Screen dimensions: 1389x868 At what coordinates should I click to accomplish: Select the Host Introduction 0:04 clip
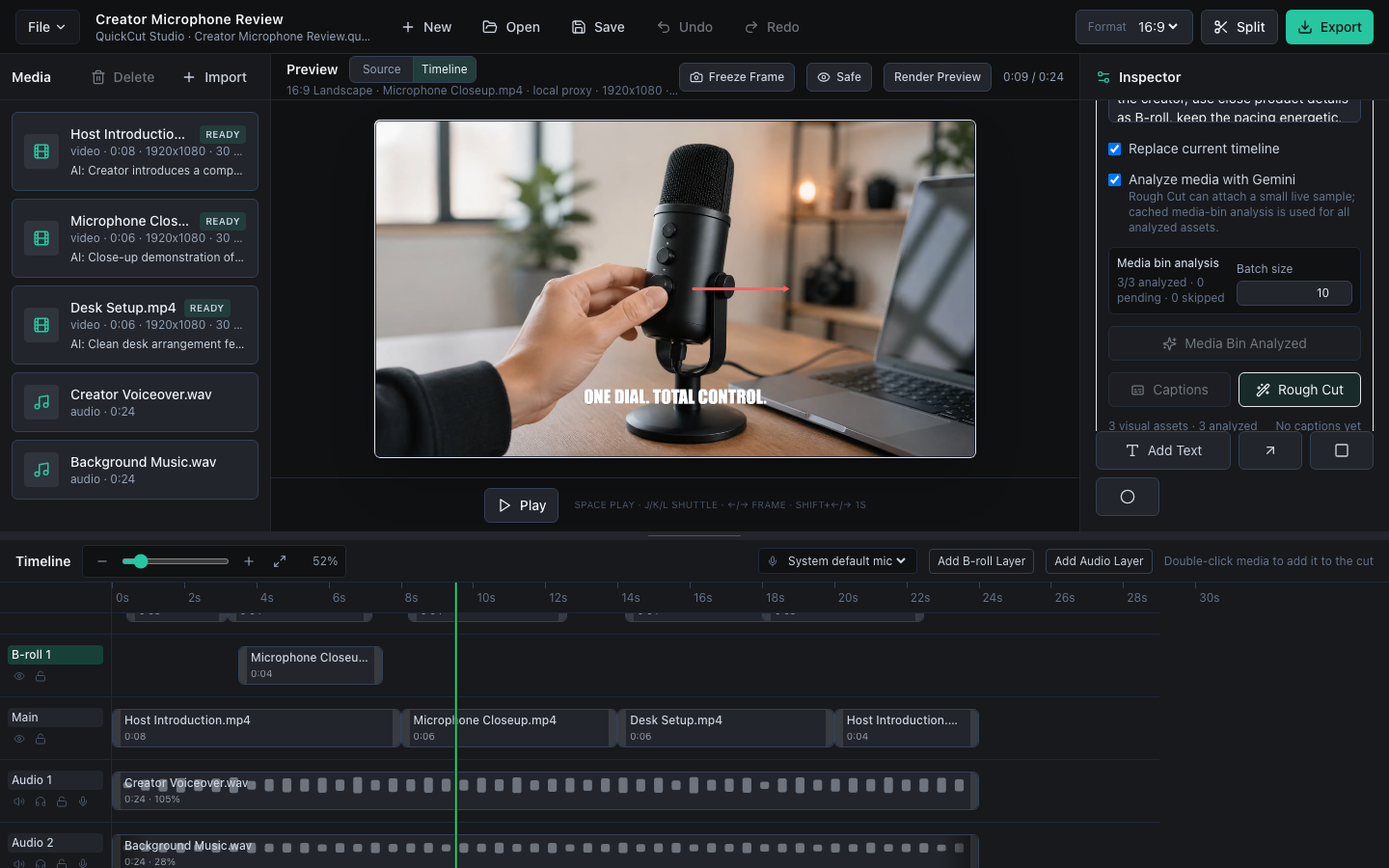pyautogui.click(x=907, y=728)
